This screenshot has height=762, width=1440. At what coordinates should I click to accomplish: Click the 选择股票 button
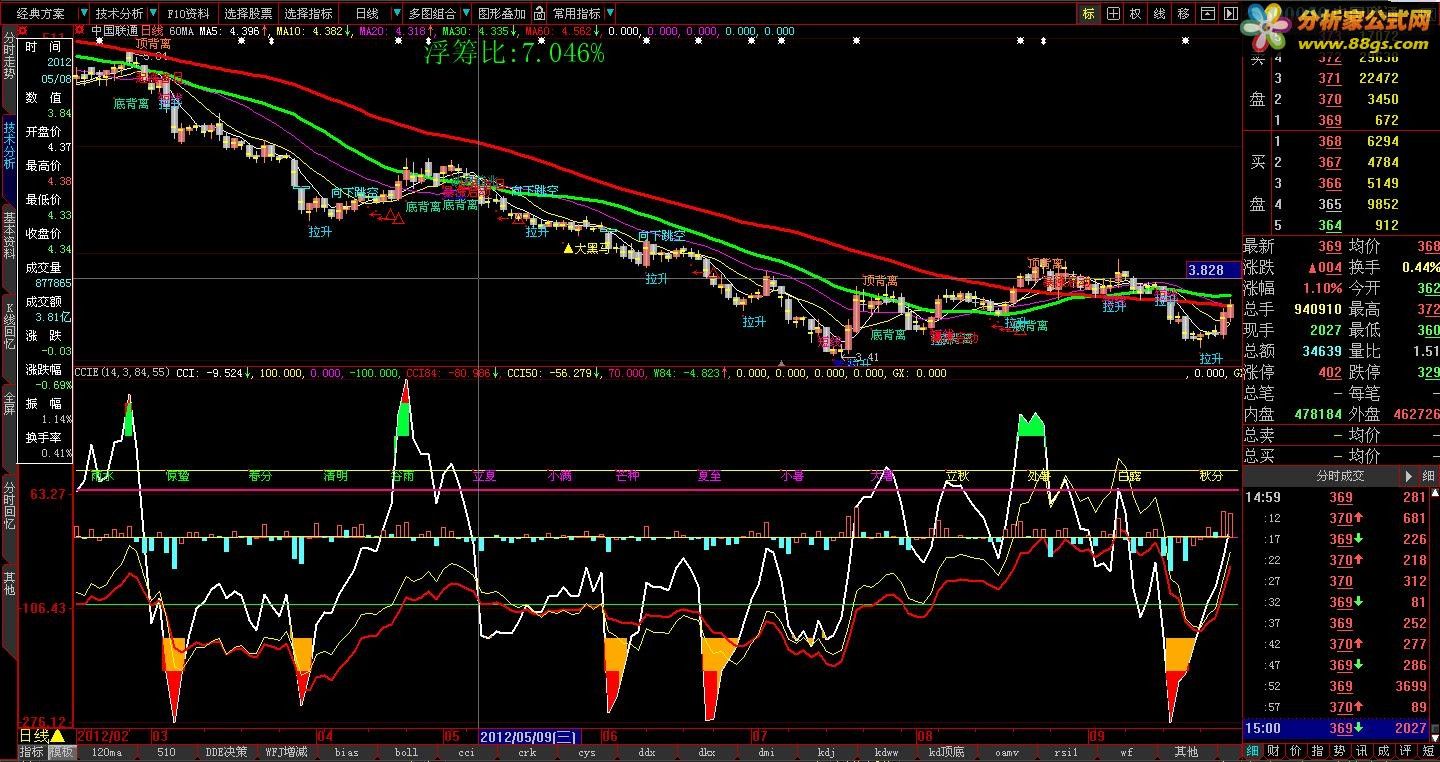click(248, 14)
